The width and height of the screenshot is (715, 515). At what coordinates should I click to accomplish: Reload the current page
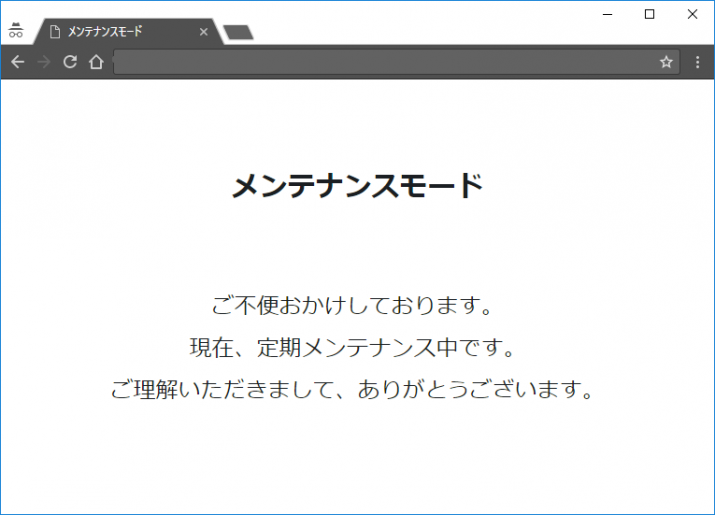[x=70, y=62]
